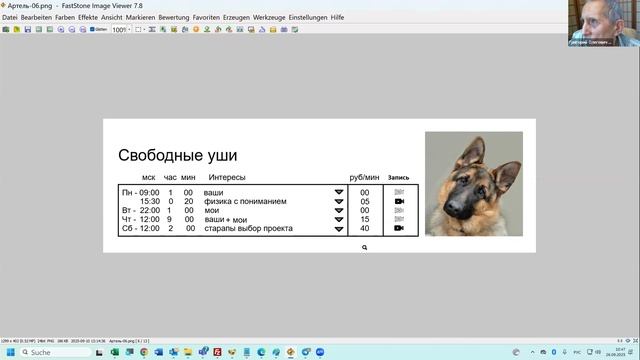Click the 'физика с пониманием' text
Viewport: 640px width, 360px height.
click(245, 201)
